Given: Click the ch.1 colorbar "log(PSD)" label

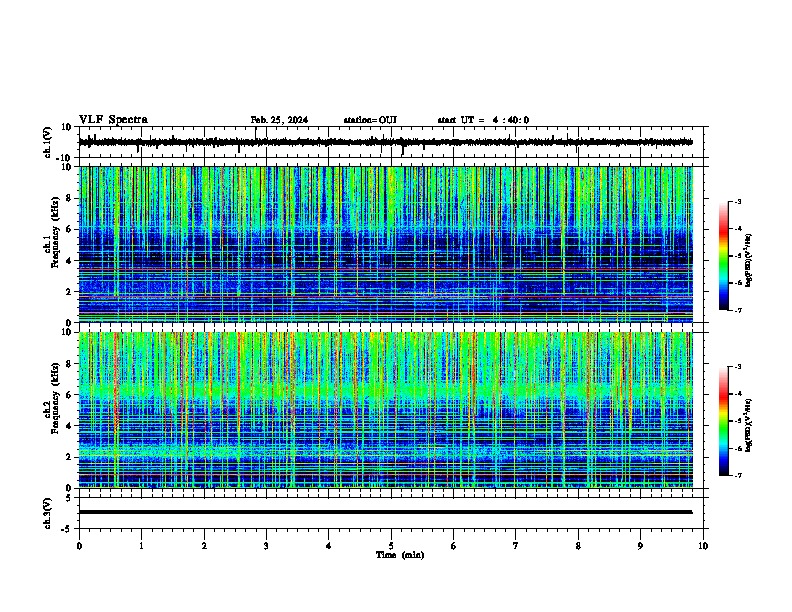Looking at the screenshot, I should click(748, 260).
